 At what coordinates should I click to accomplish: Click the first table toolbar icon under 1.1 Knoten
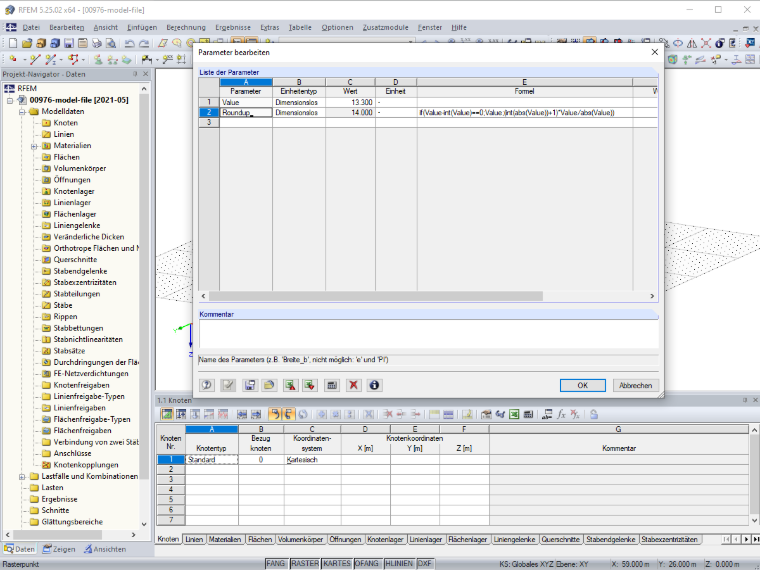[x=167, y=414]
